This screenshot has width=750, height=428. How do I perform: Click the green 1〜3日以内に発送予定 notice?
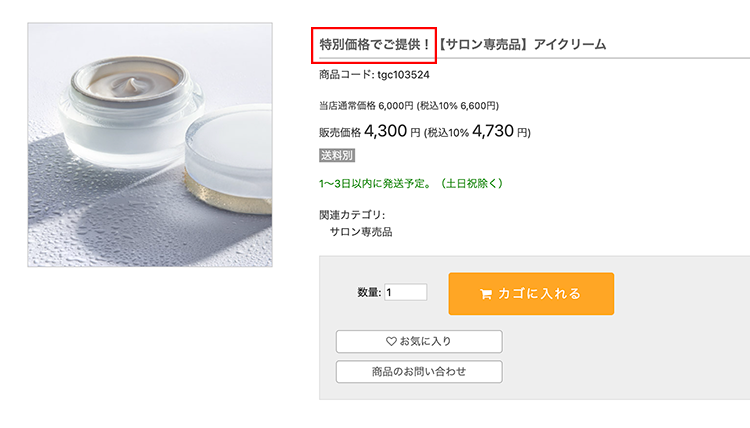tap(410, 183)
